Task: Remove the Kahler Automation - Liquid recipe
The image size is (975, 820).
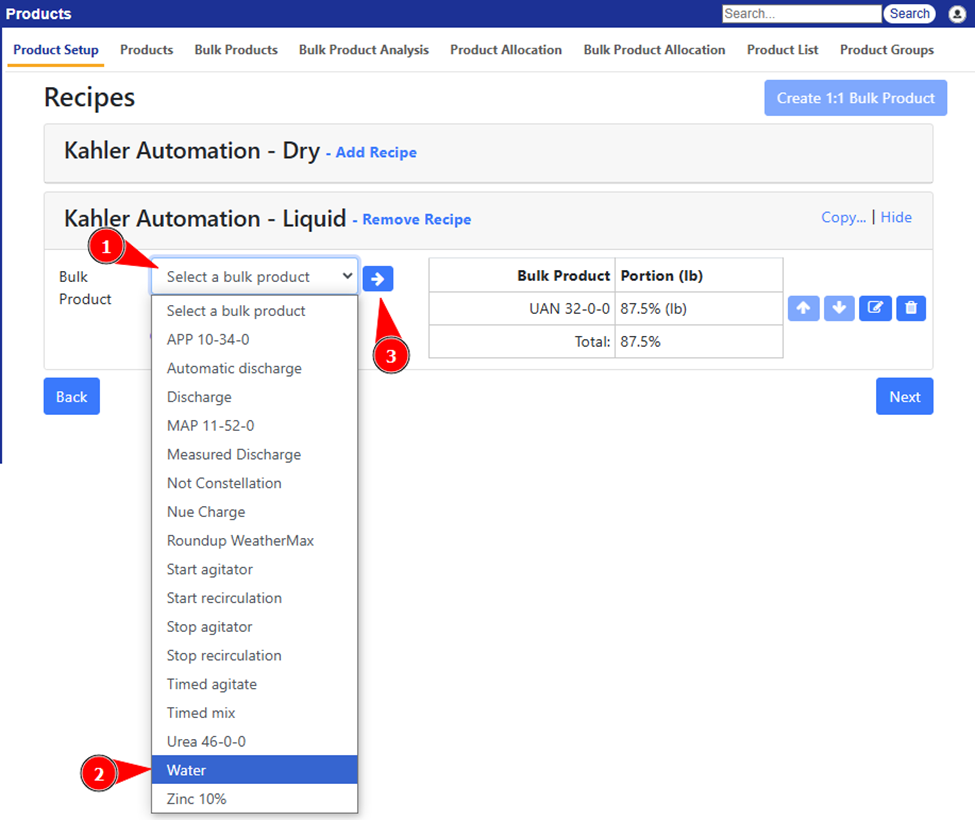Action: point(415,219)
